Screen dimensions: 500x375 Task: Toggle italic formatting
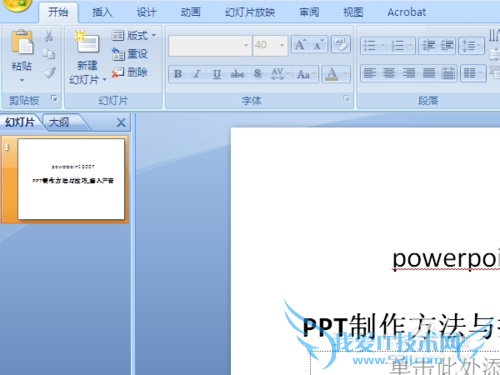[197, 74]
